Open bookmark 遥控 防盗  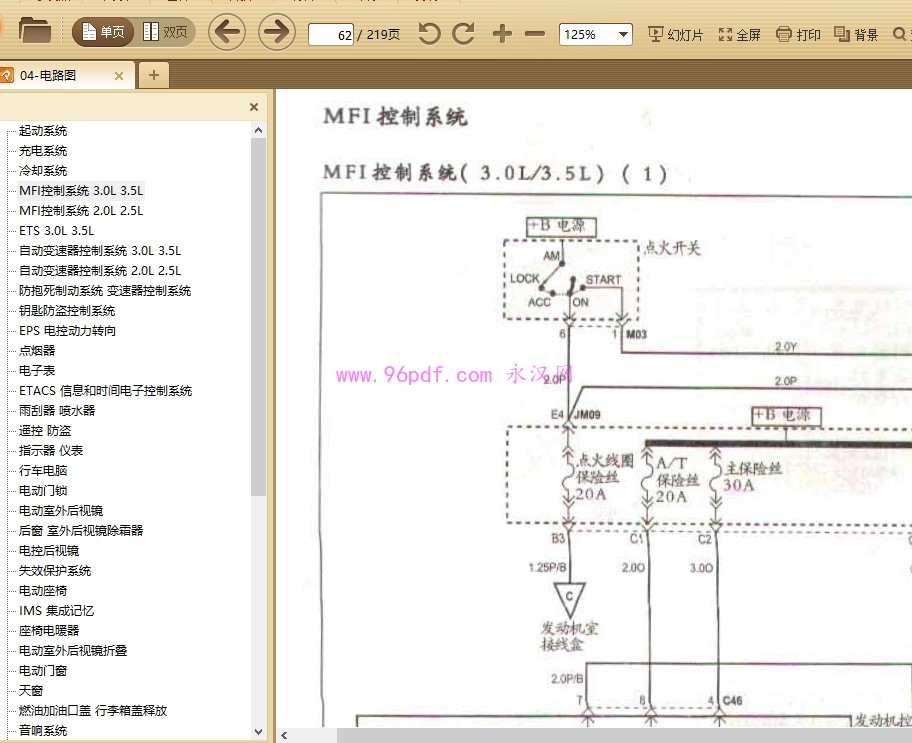point(45,431)
